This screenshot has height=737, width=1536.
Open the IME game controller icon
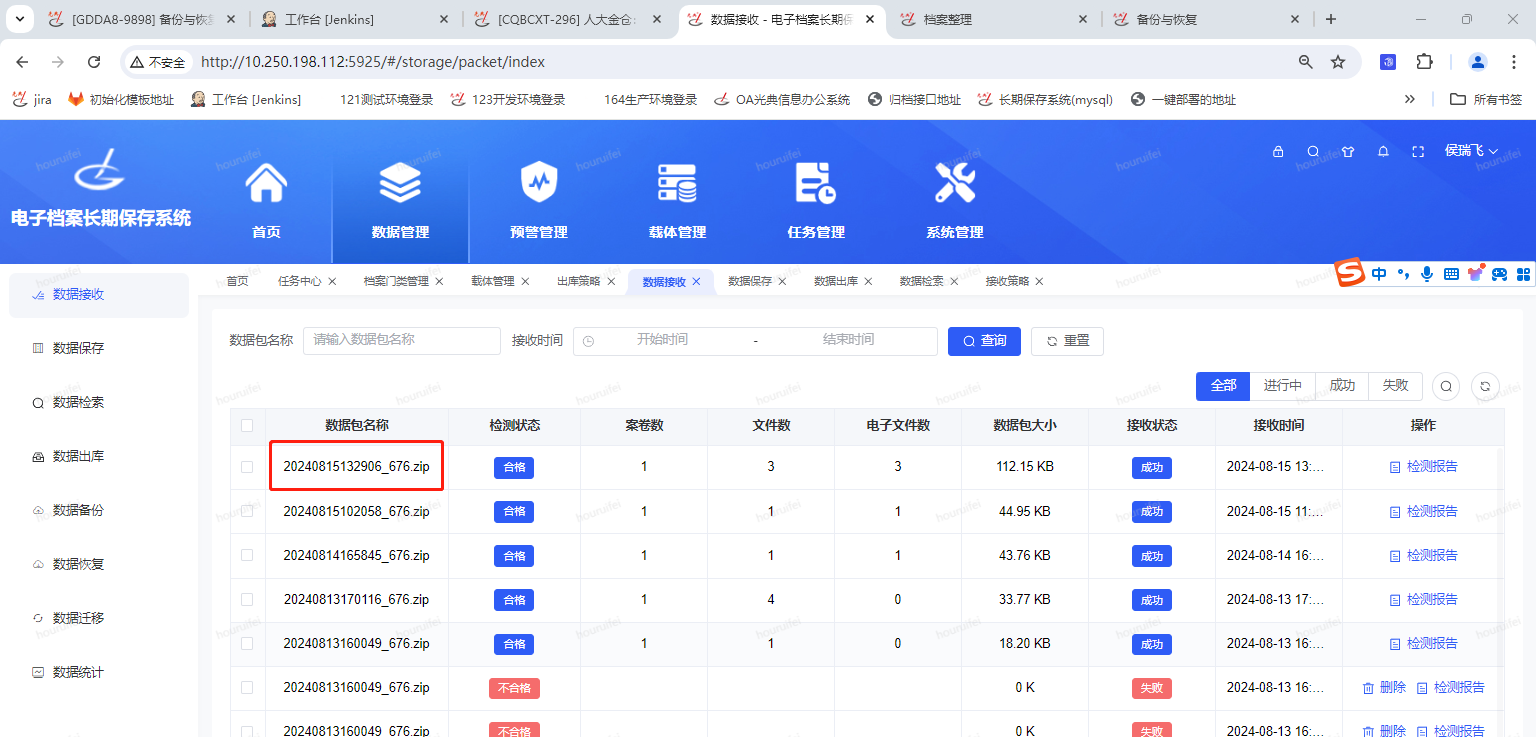click(x=1499, y=273)
